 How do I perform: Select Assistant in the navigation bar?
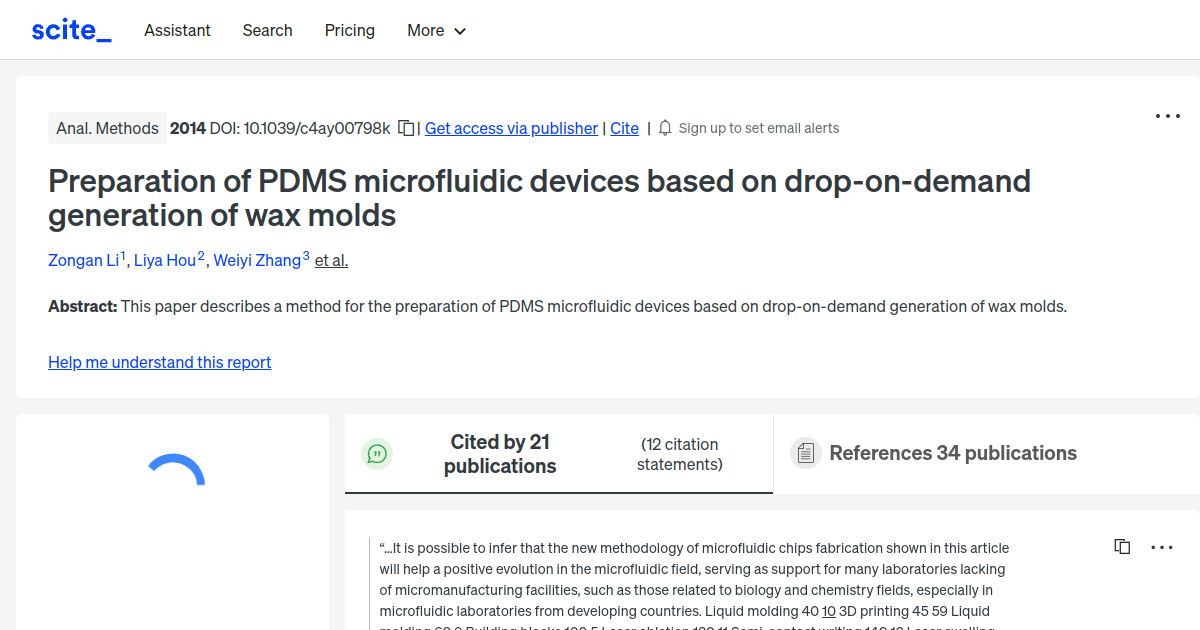[177, 30]
